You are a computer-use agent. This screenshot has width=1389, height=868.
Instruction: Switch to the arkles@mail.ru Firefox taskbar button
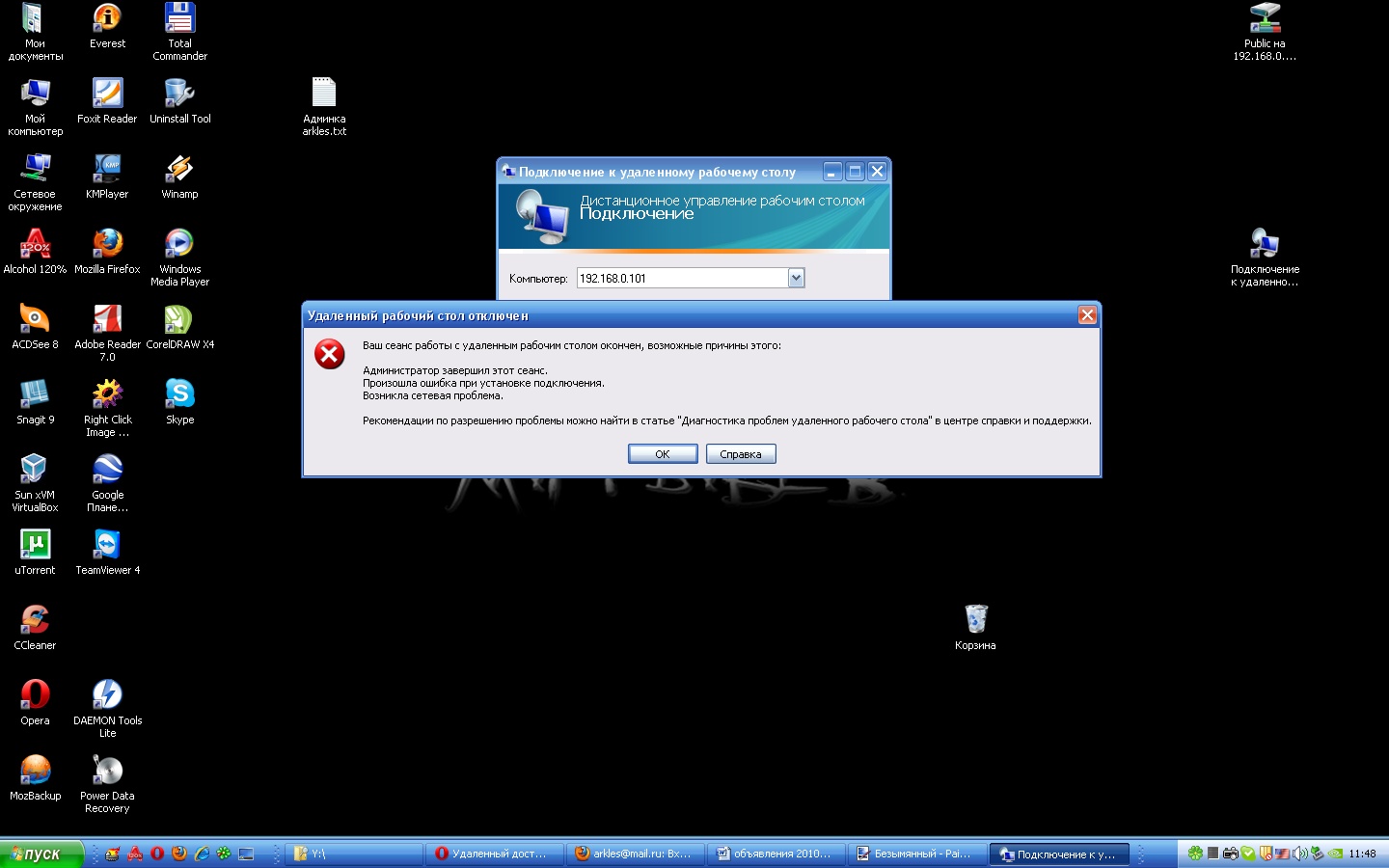click(638, 854)
